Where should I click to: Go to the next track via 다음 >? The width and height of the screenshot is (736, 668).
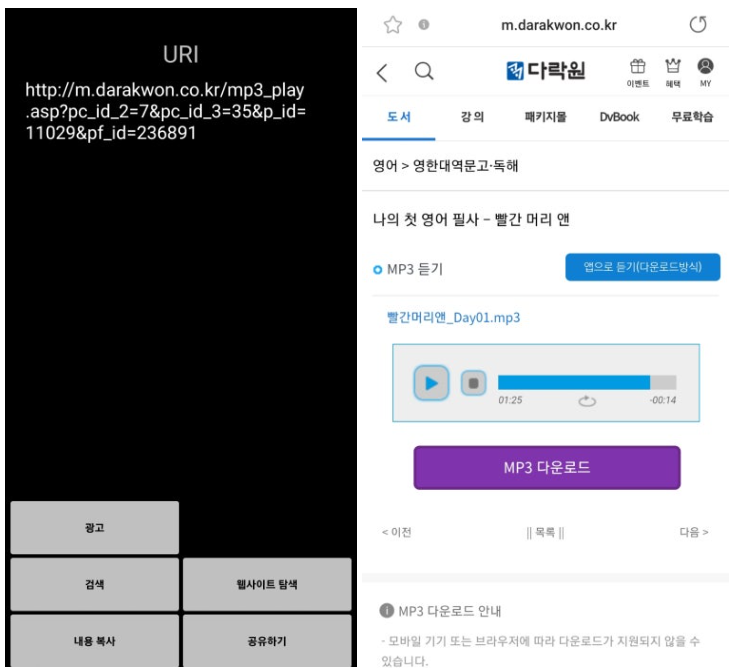point(694,532)
